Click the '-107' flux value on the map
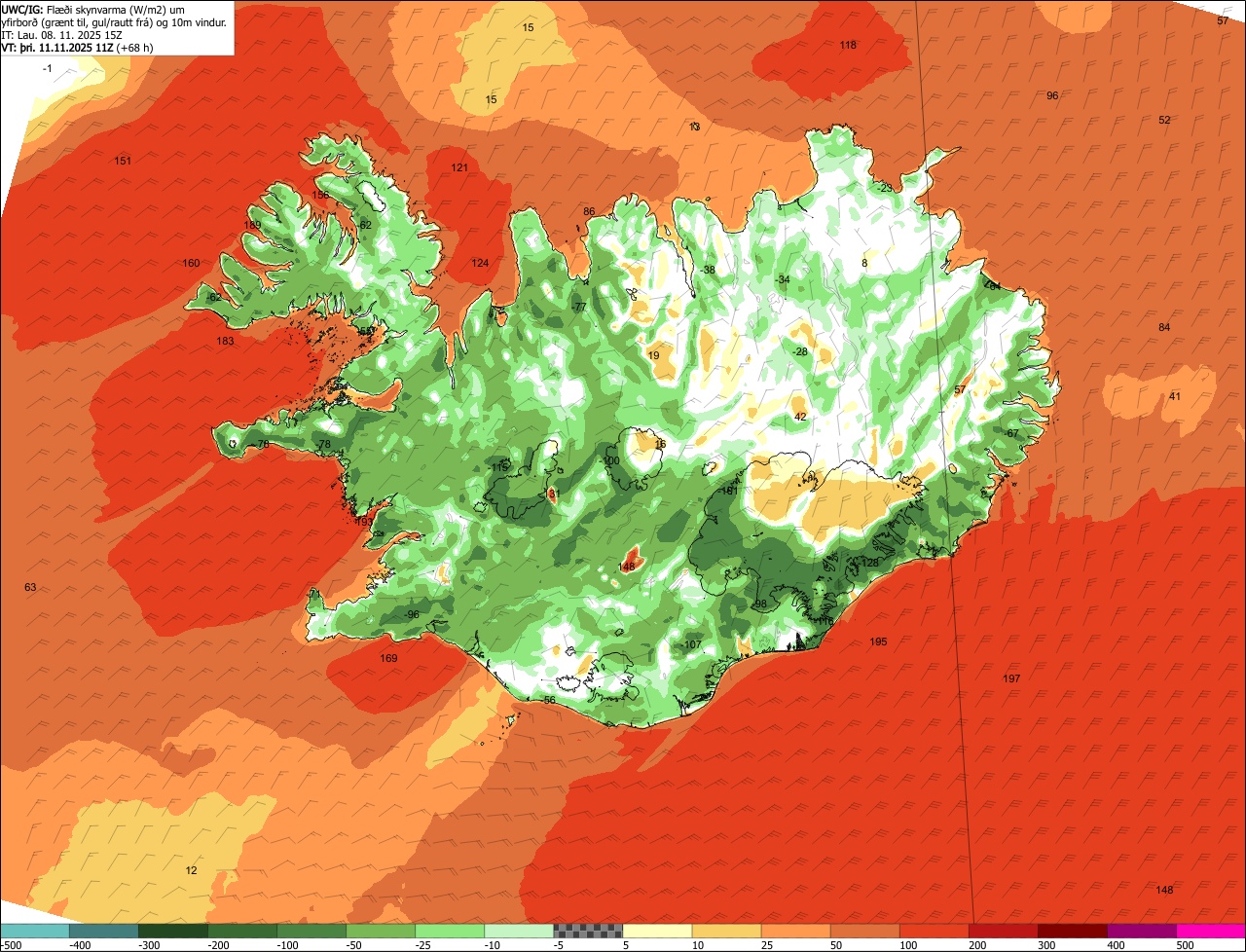The height and width of the screenshot is (952, 1246). point(691,645)
